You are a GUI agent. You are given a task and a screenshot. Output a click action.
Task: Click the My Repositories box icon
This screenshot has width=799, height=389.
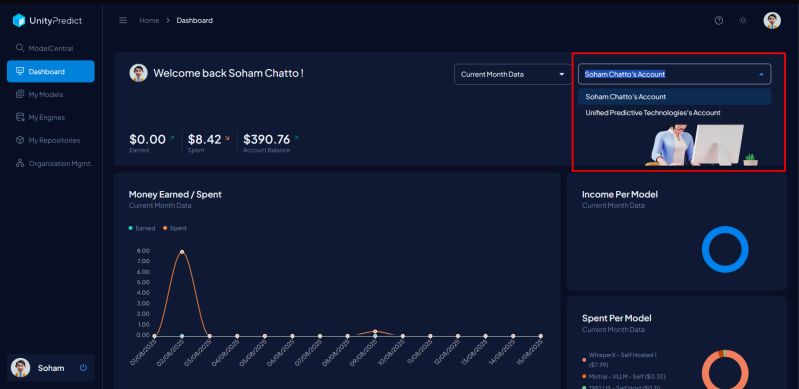pyautogui.click(x=20, y=140)
